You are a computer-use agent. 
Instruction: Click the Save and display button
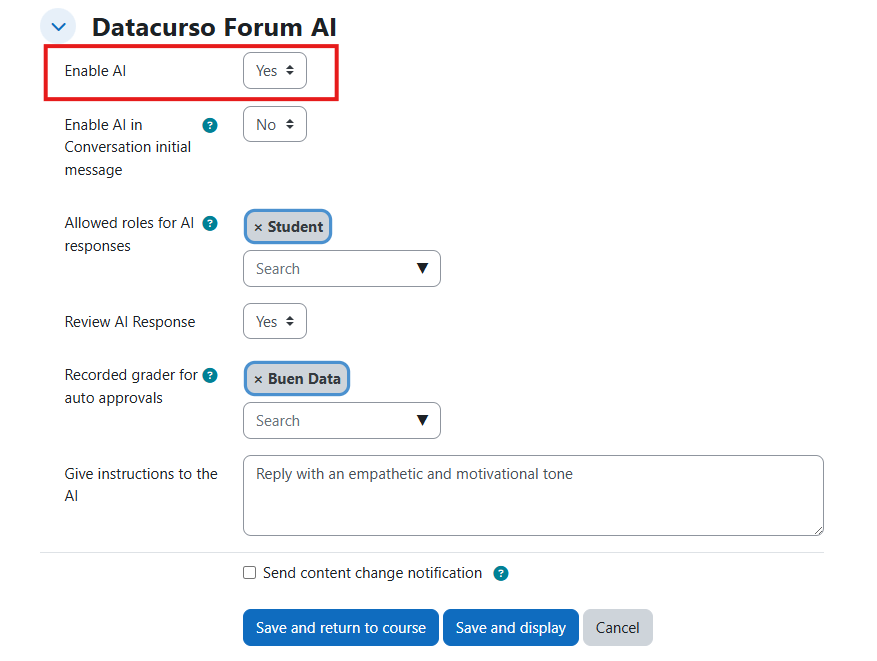click(510, 627)
